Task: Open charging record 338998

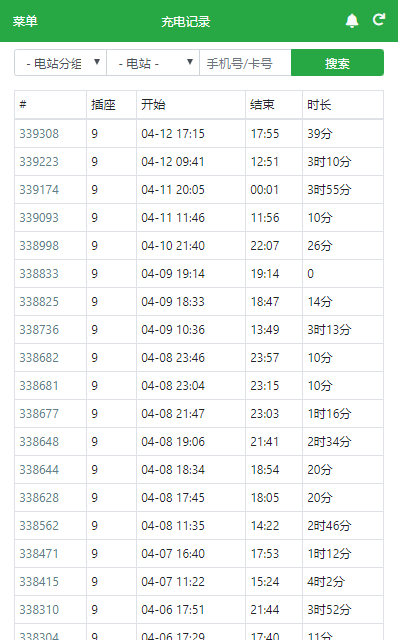Action: pos(39,246)
